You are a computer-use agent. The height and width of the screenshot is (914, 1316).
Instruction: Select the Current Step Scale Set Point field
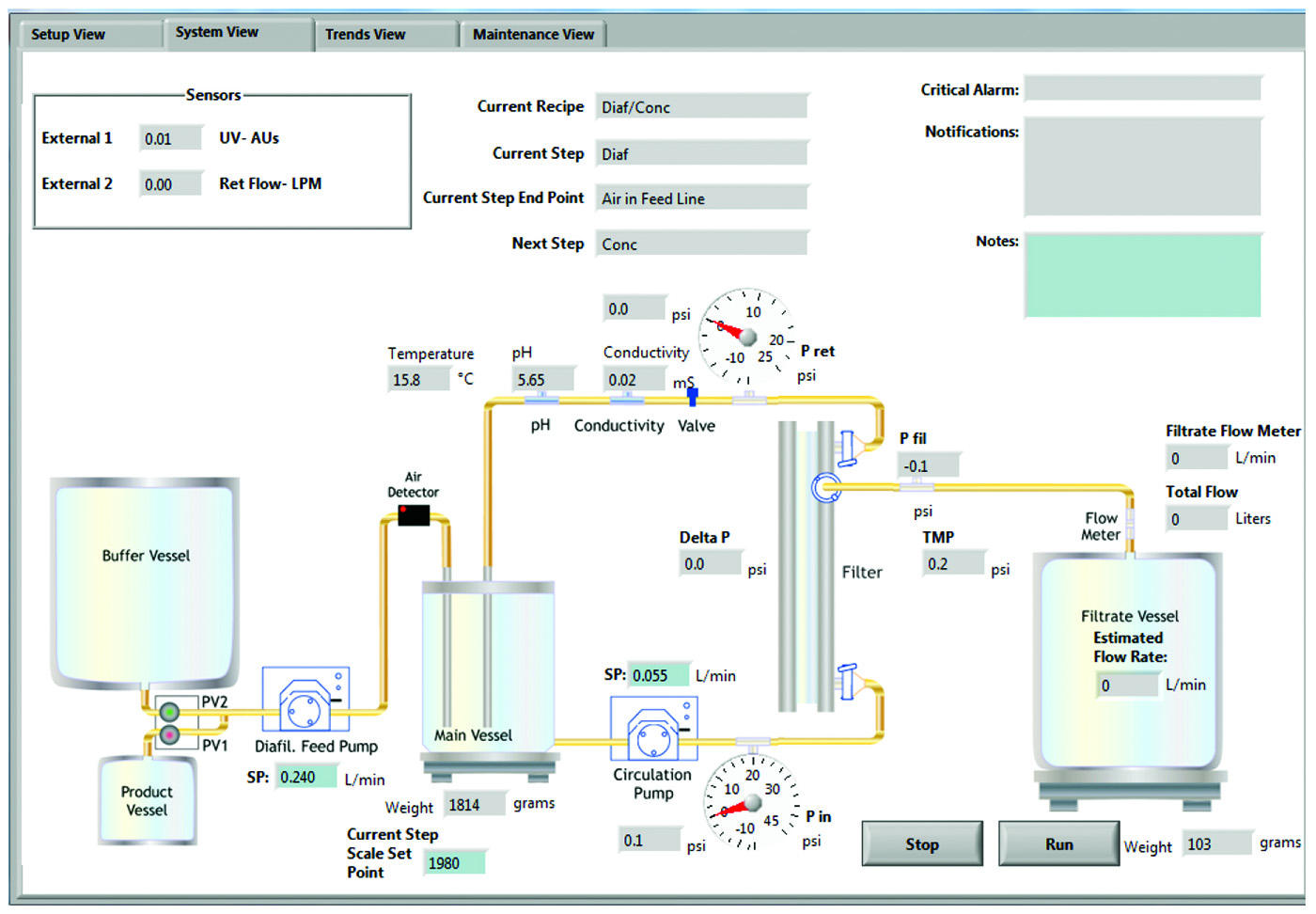[453, 863]
